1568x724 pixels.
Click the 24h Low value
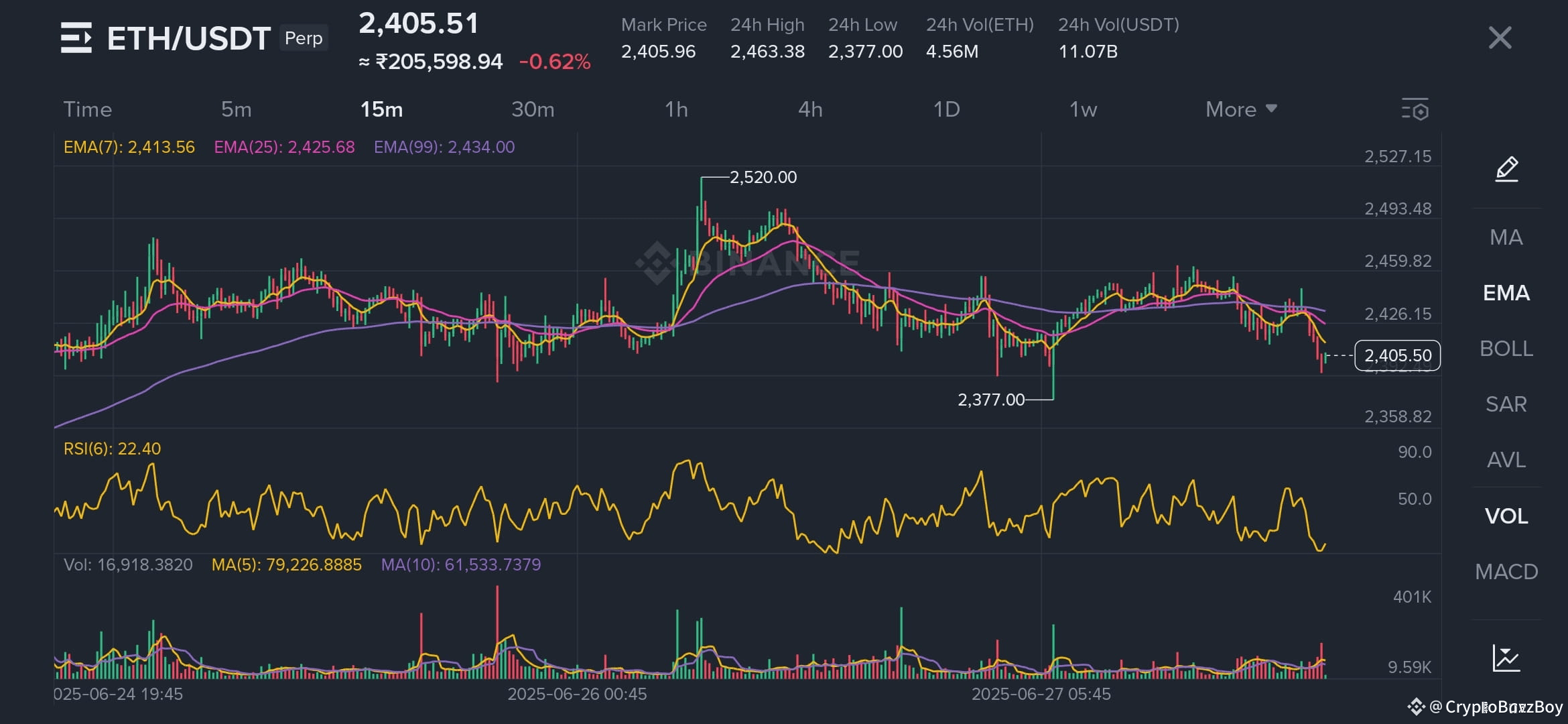pos(865,52)
